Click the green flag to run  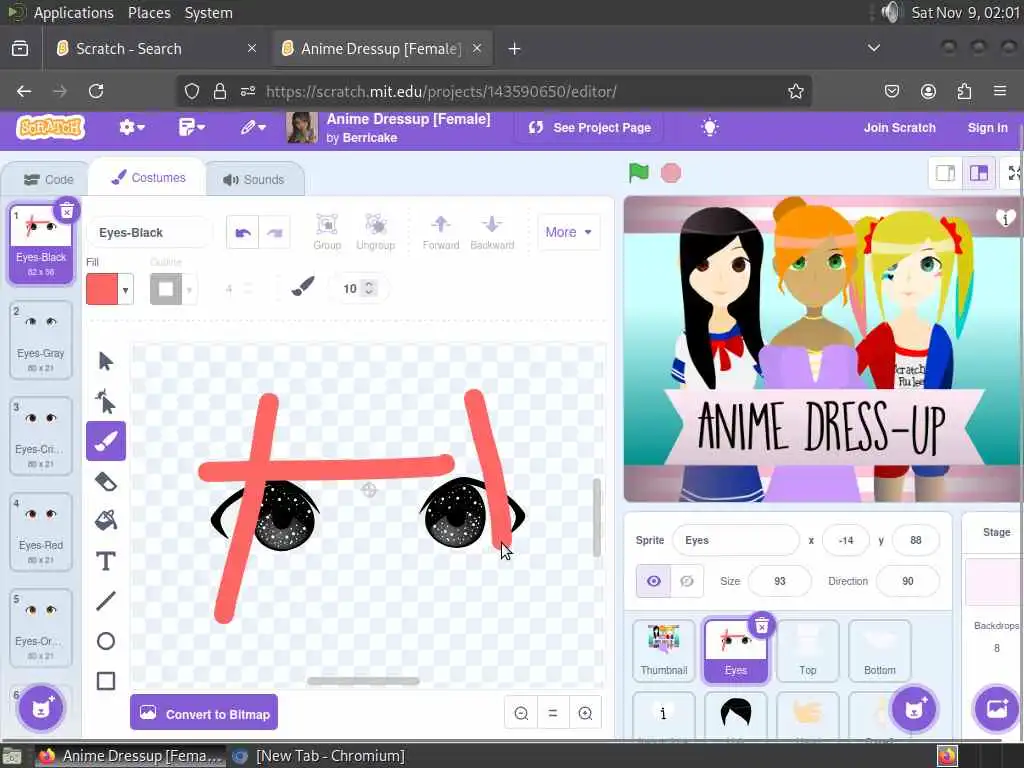639,173
